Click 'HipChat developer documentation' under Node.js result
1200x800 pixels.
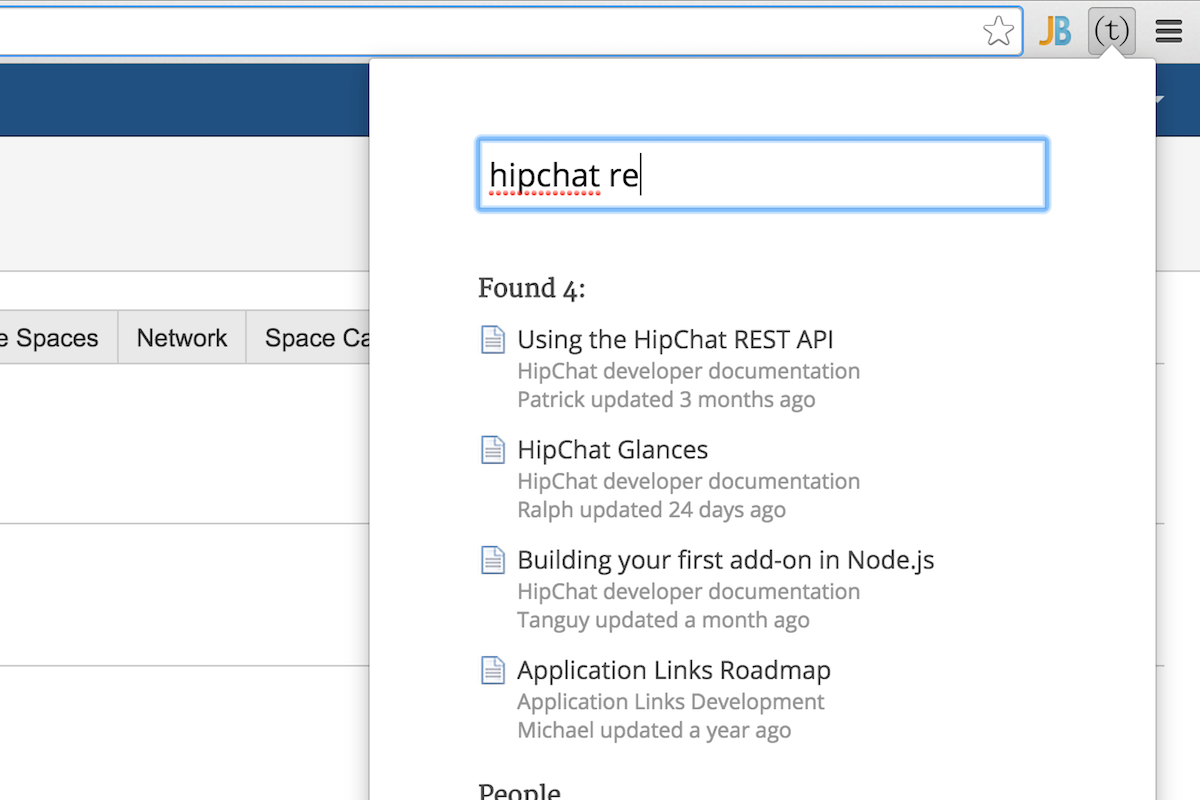688,591
